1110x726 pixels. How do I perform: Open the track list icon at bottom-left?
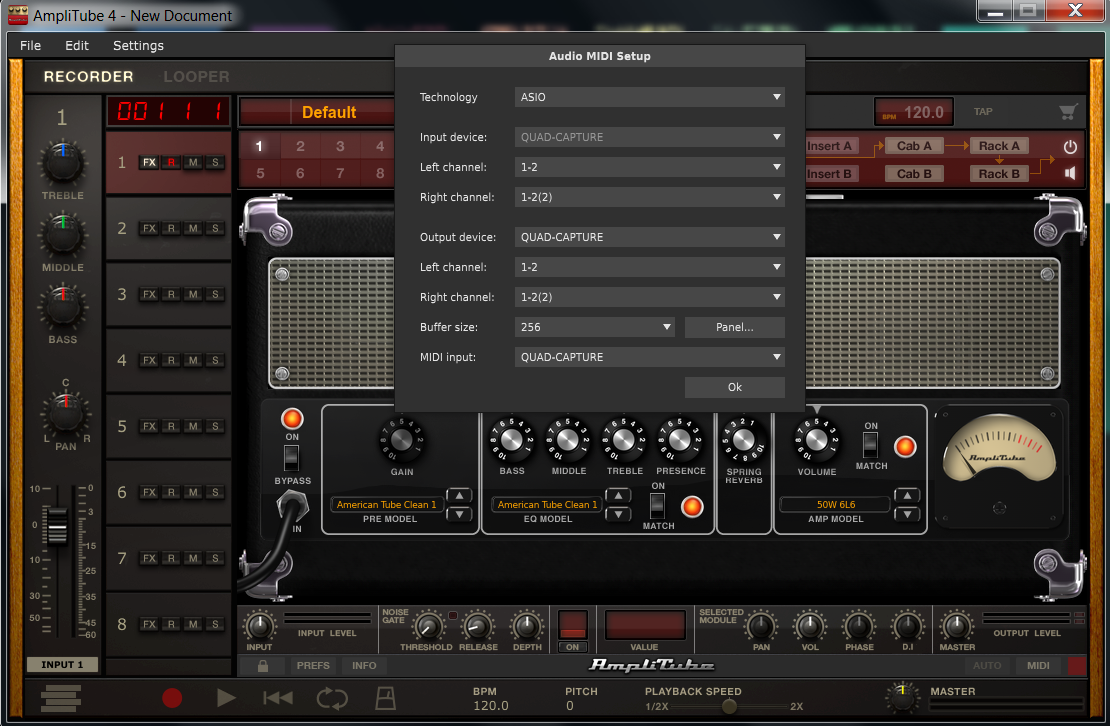[x=61, y=698]
